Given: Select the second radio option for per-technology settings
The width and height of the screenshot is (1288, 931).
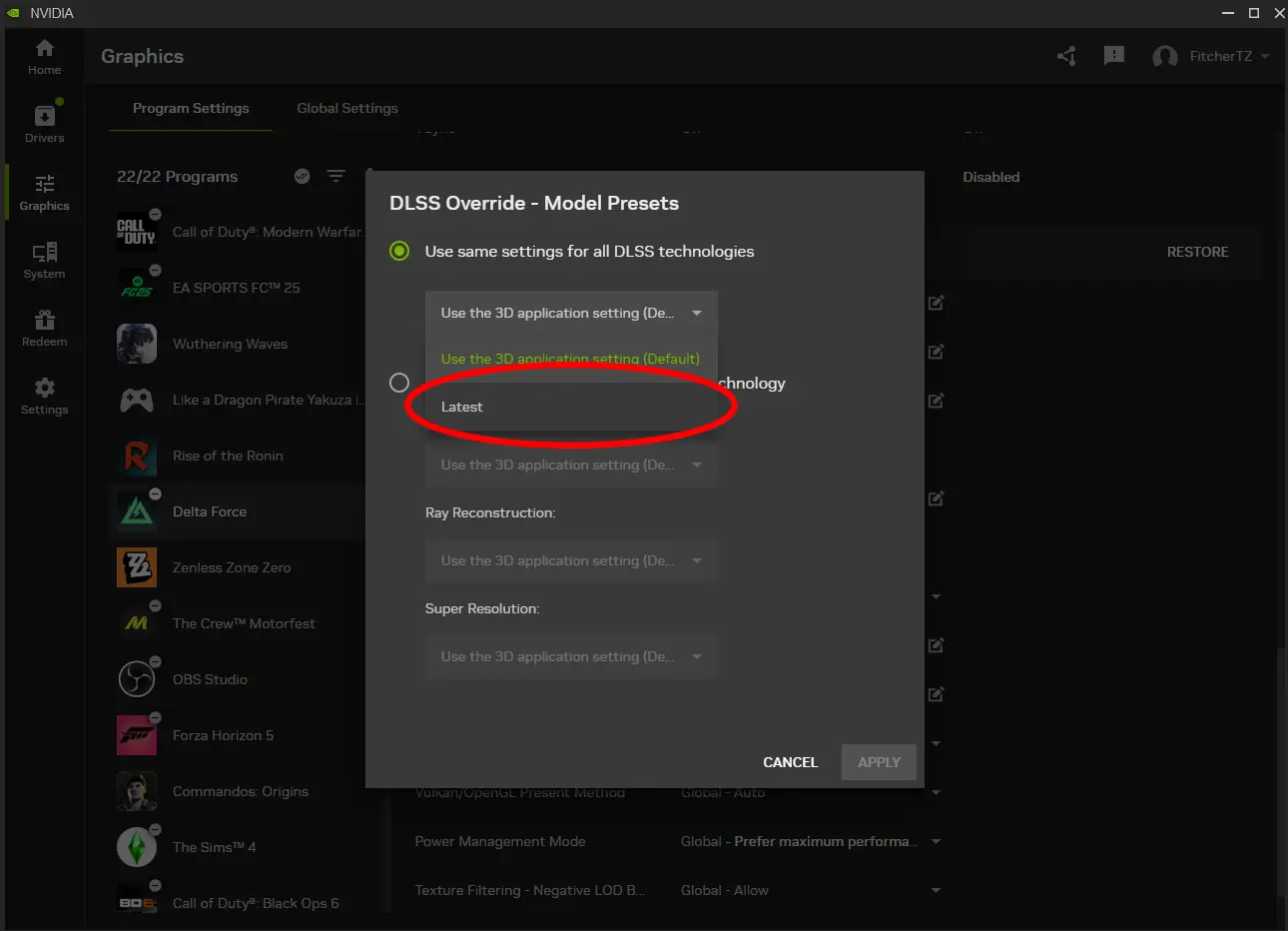Looking at the screenshot, I should pyautogui.click(x=399, y=383).
